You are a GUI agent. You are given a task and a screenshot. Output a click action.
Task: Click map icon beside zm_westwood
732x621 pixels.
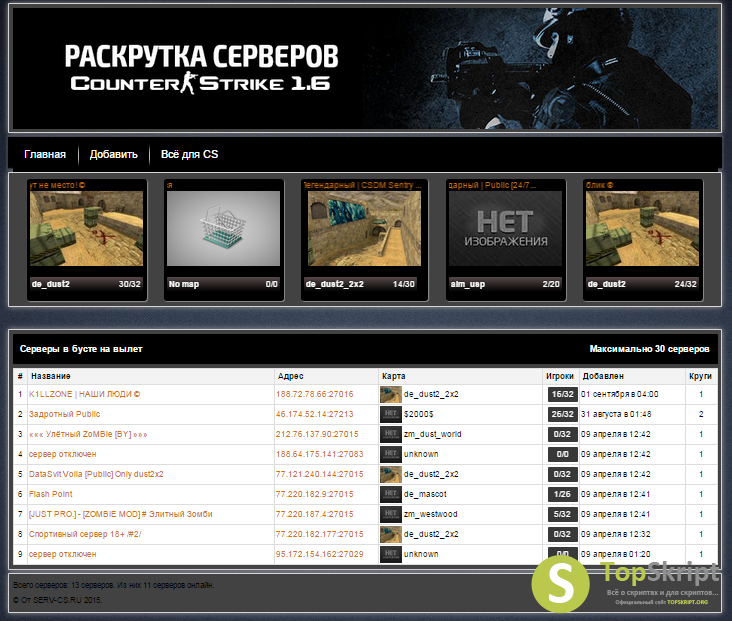pyautogui.click(x=391, y=514)
